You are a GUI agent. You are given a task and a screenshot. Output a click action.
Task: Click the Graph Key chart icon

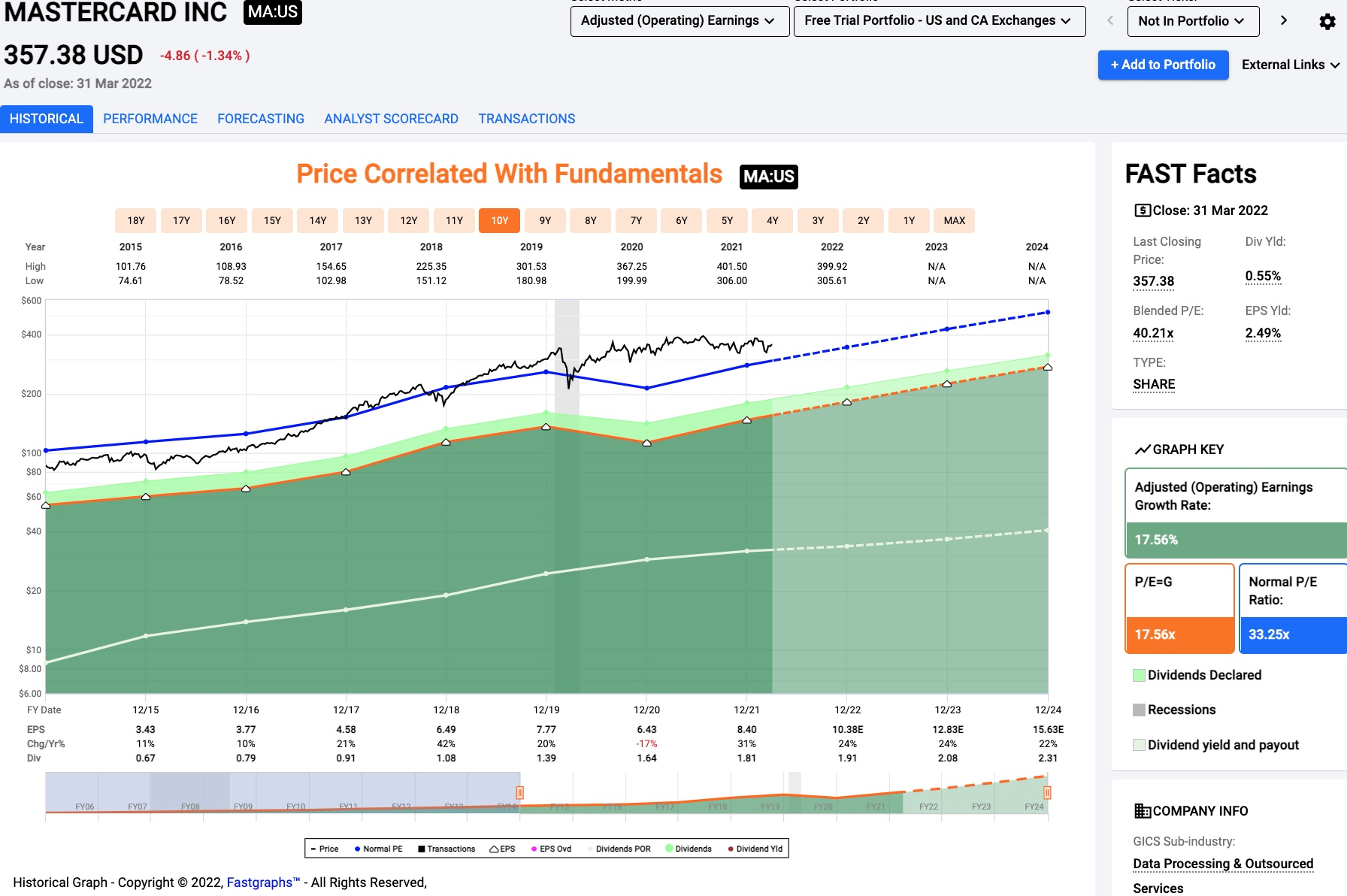click(x=1142, y=450)
